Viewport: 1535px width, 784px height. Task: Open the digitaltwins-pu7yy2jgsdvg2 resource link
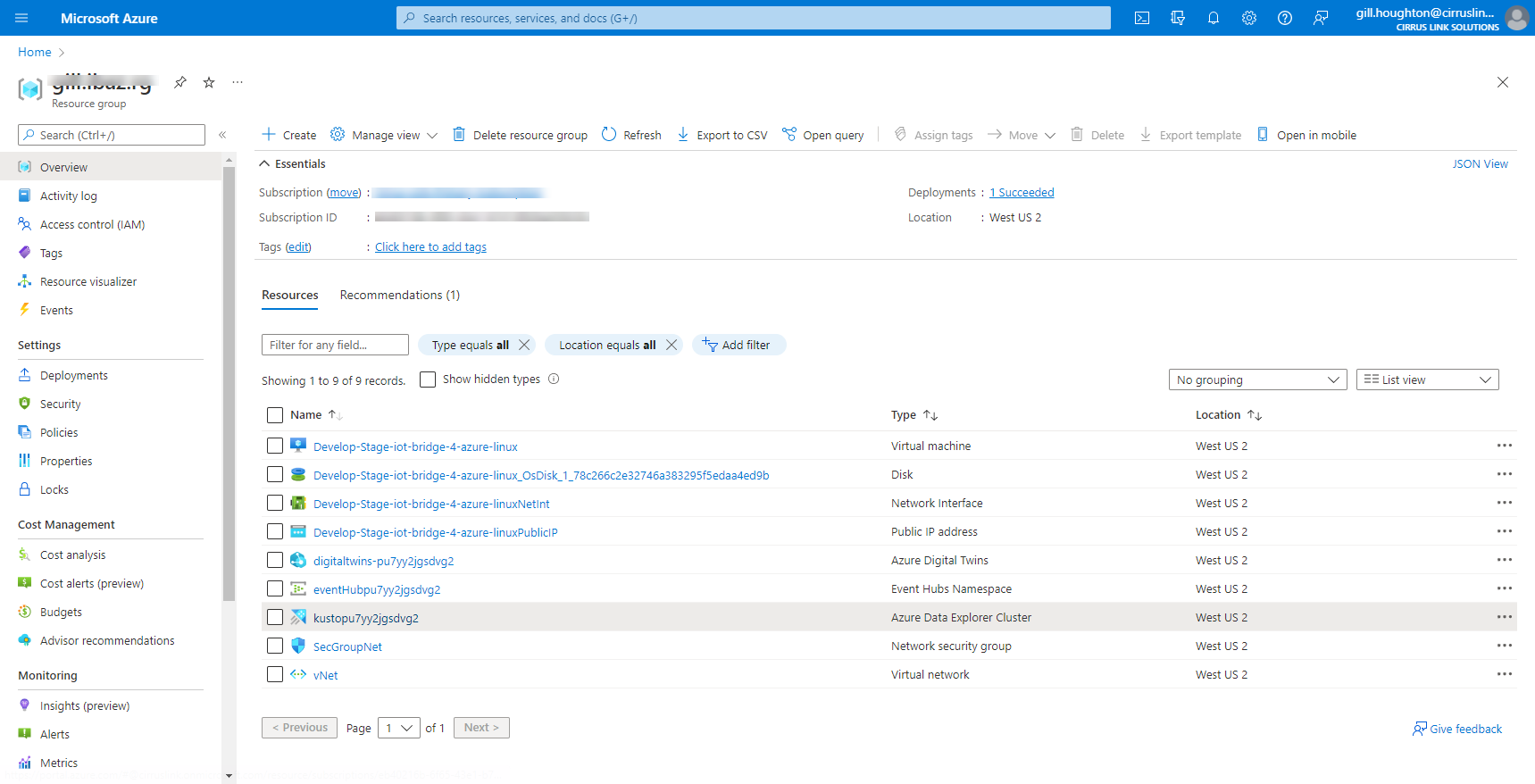point(383,561)
